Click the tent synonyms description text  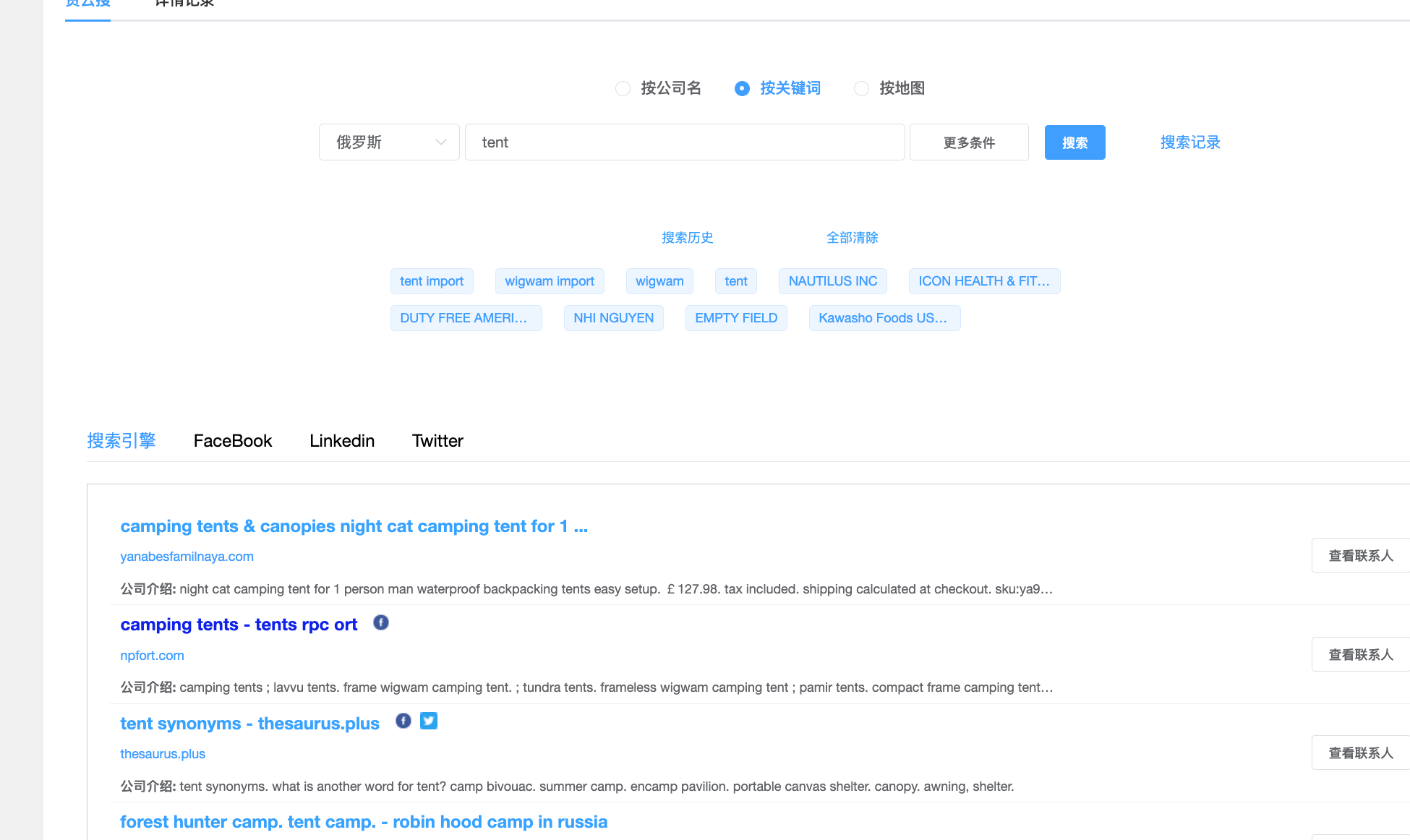pos(567,787)
